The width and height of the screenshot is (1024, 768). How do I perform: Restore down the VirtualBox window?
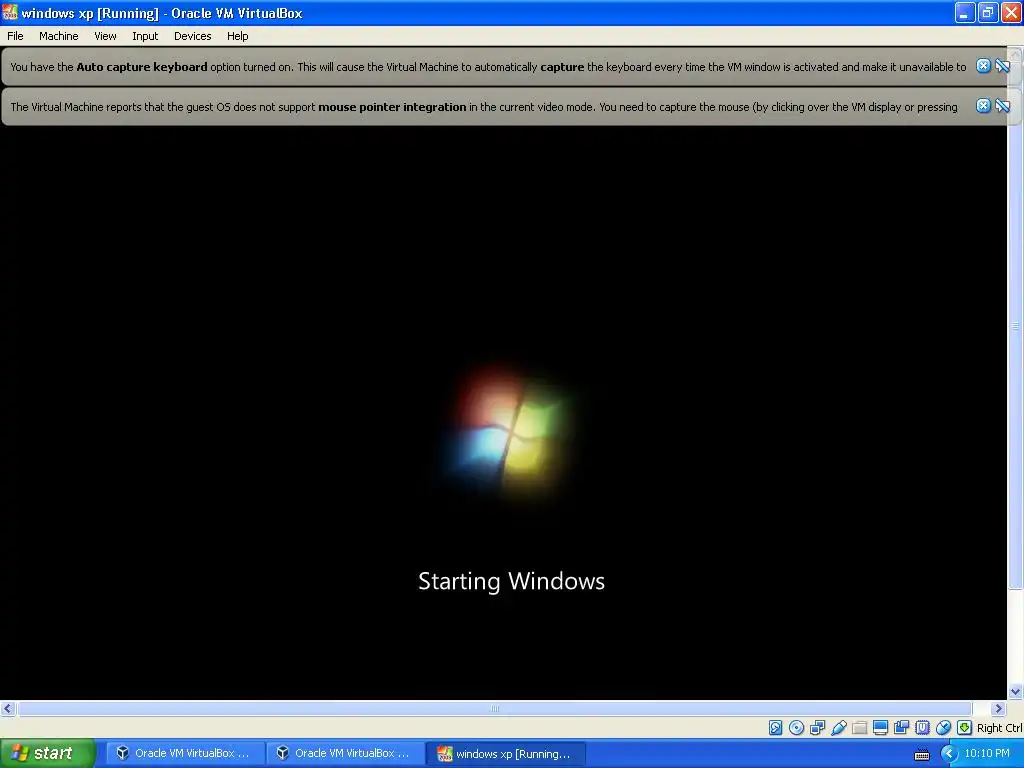point(987,12)
